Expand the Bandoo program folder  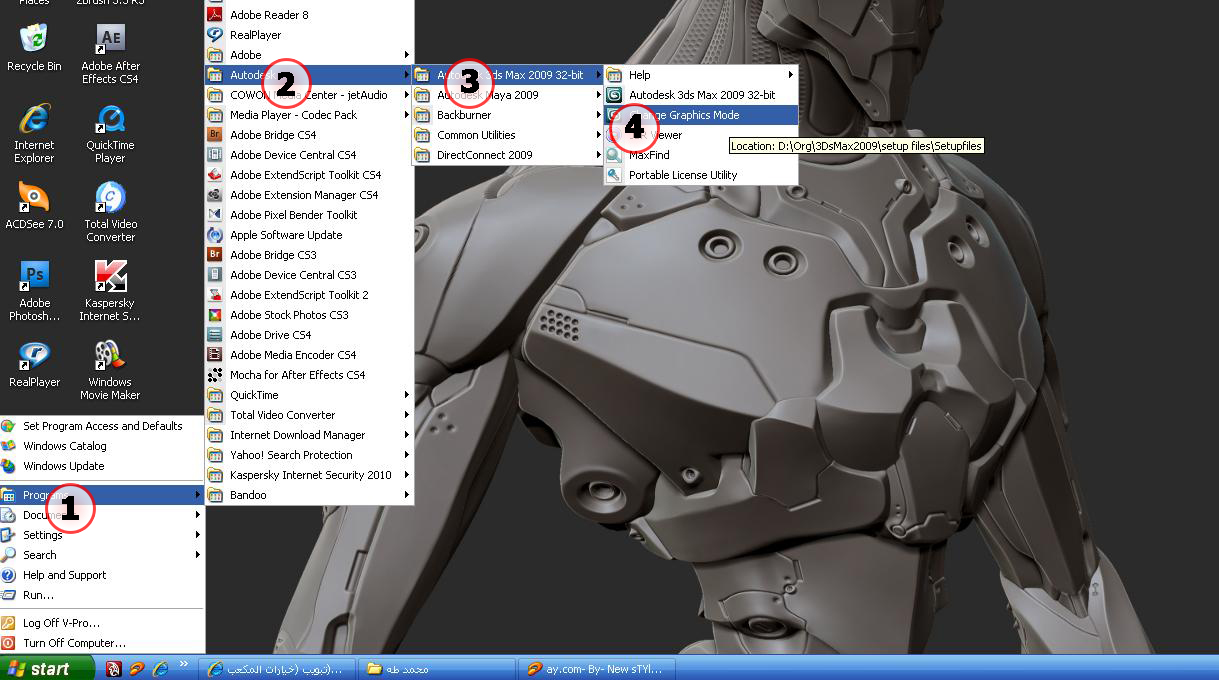309,495
